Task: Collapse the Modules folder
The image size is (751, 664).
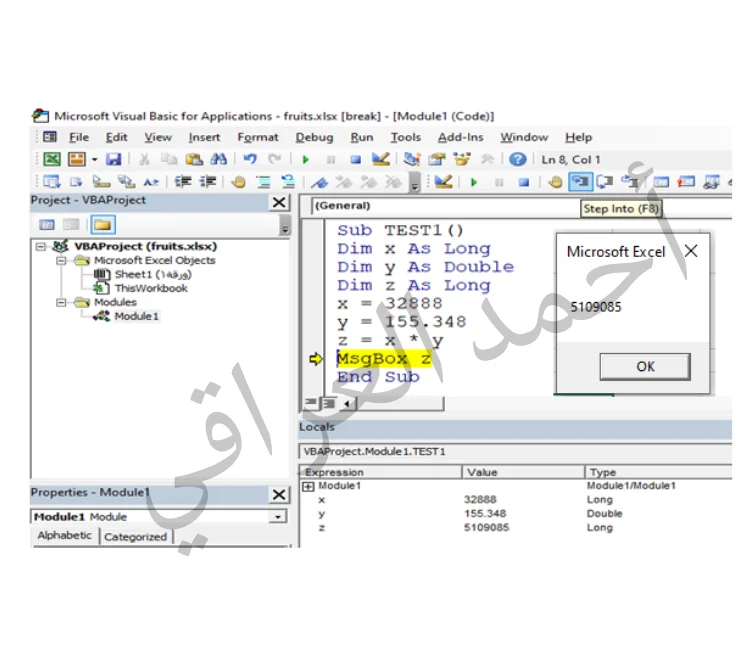Action: [61, 303]
